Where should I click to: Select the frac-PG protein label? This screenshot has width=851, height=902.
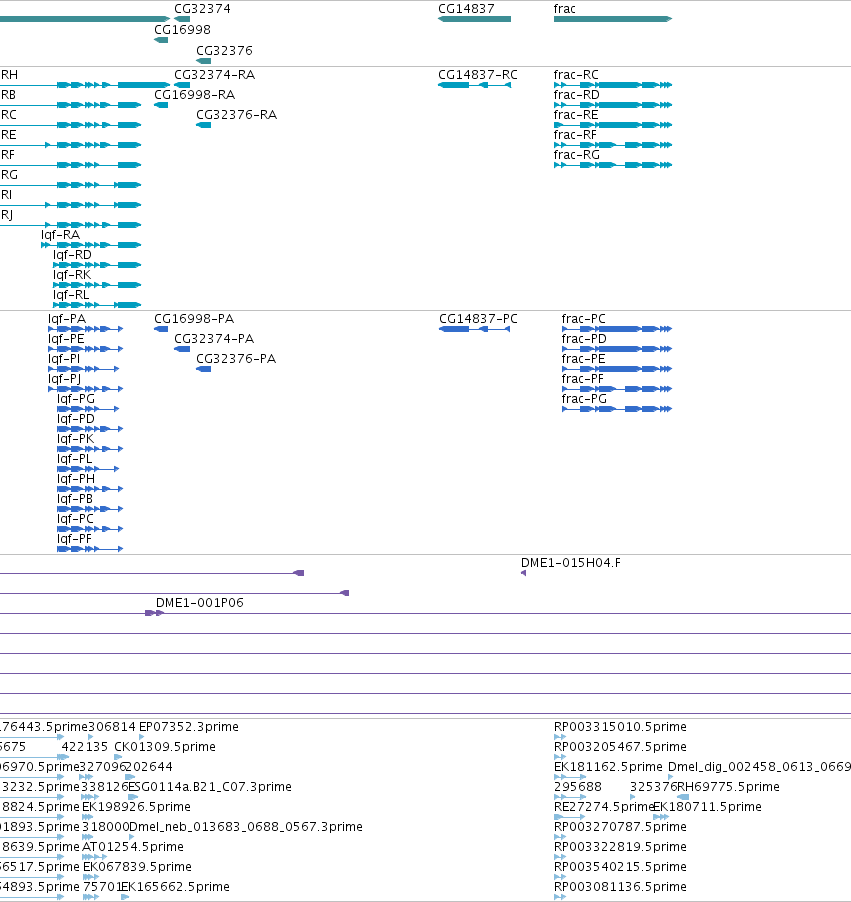coord(584,399)
